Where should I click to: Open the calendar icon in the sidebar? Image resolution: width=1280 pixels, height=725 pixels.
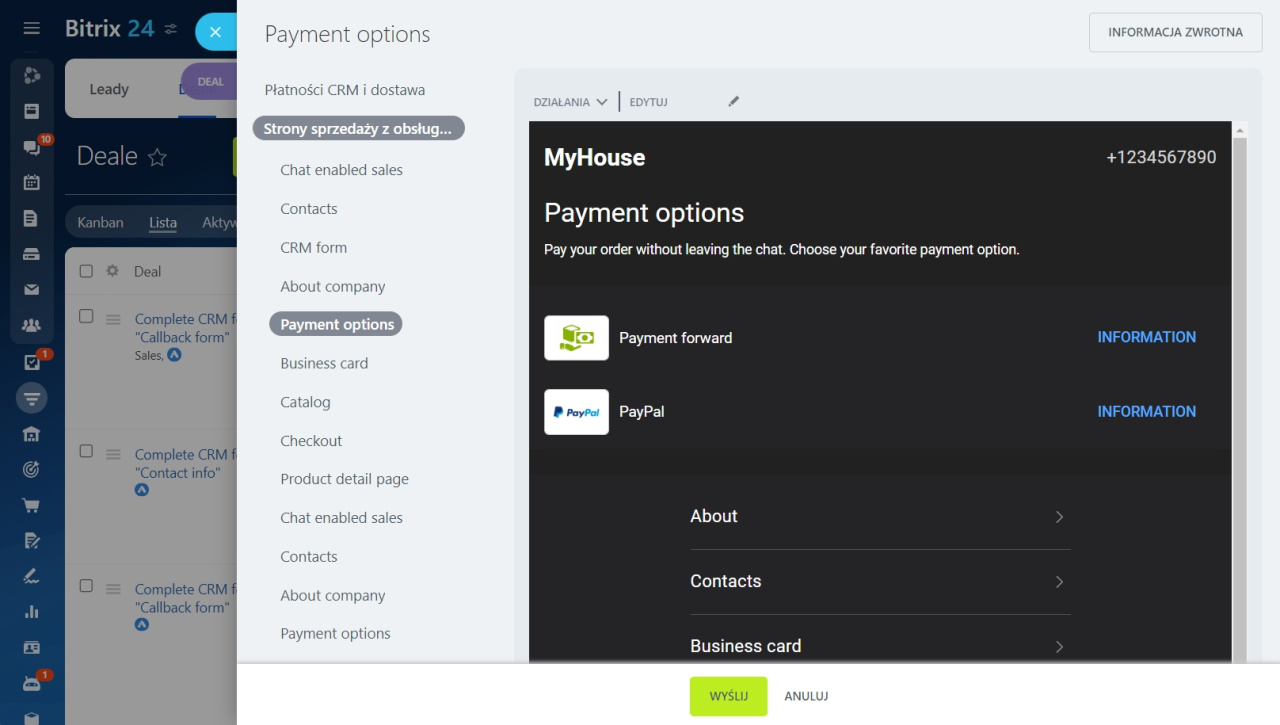point(32,182)
